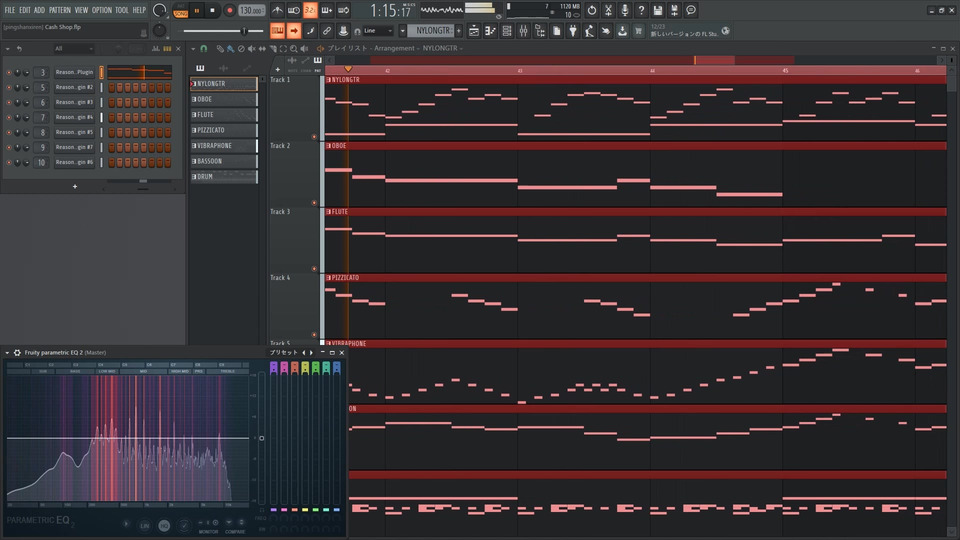The image size is (960, 540).
Task: Click the question mark help icon
Action: [x=641, y=10]
